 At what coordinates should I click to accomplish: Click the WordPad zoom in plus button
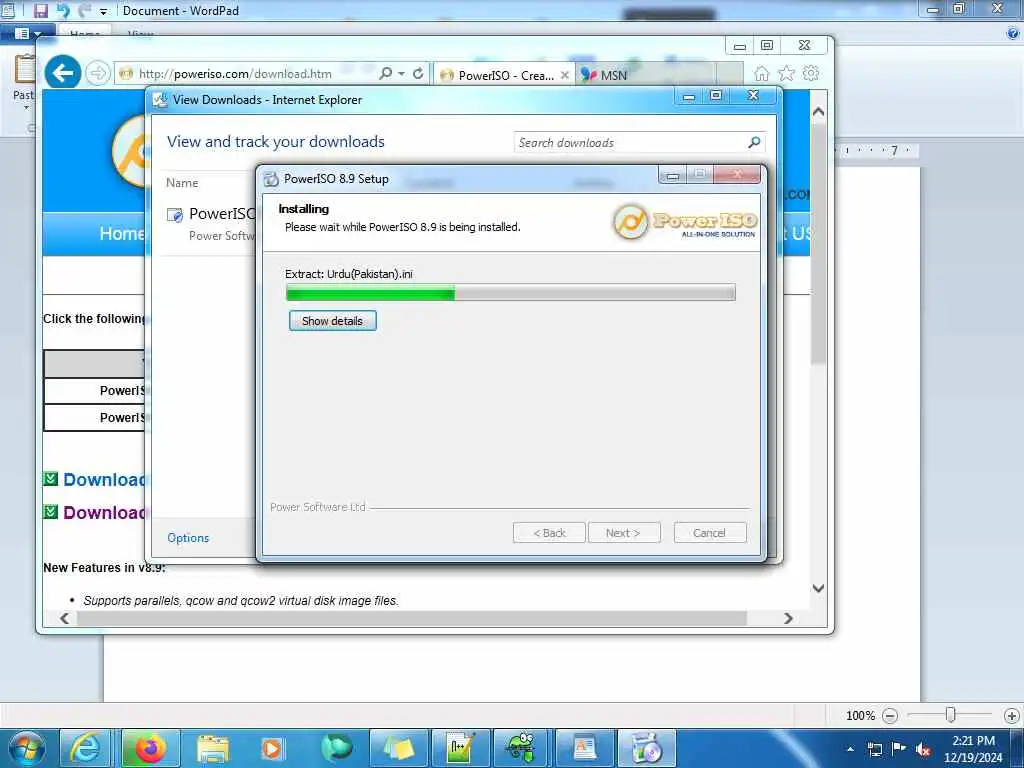(x=1012, y=716)
